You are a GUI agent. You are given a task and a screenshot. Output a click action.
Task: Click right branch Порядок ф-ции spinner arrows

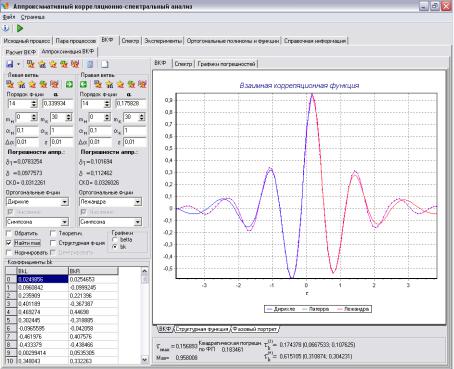coord(107,104)
